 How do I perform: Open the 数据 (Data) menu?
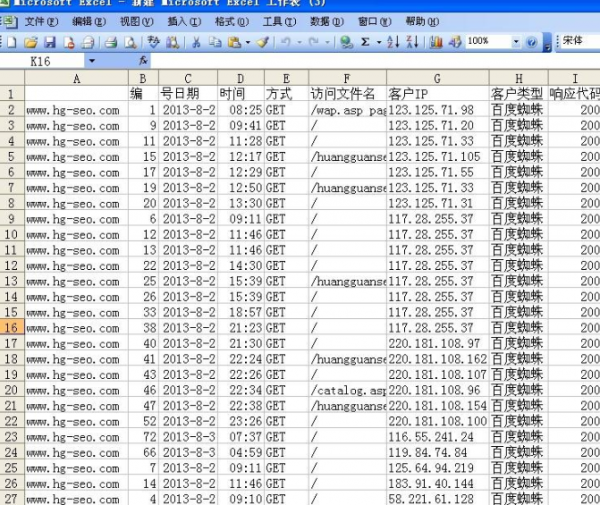(323, 21)
